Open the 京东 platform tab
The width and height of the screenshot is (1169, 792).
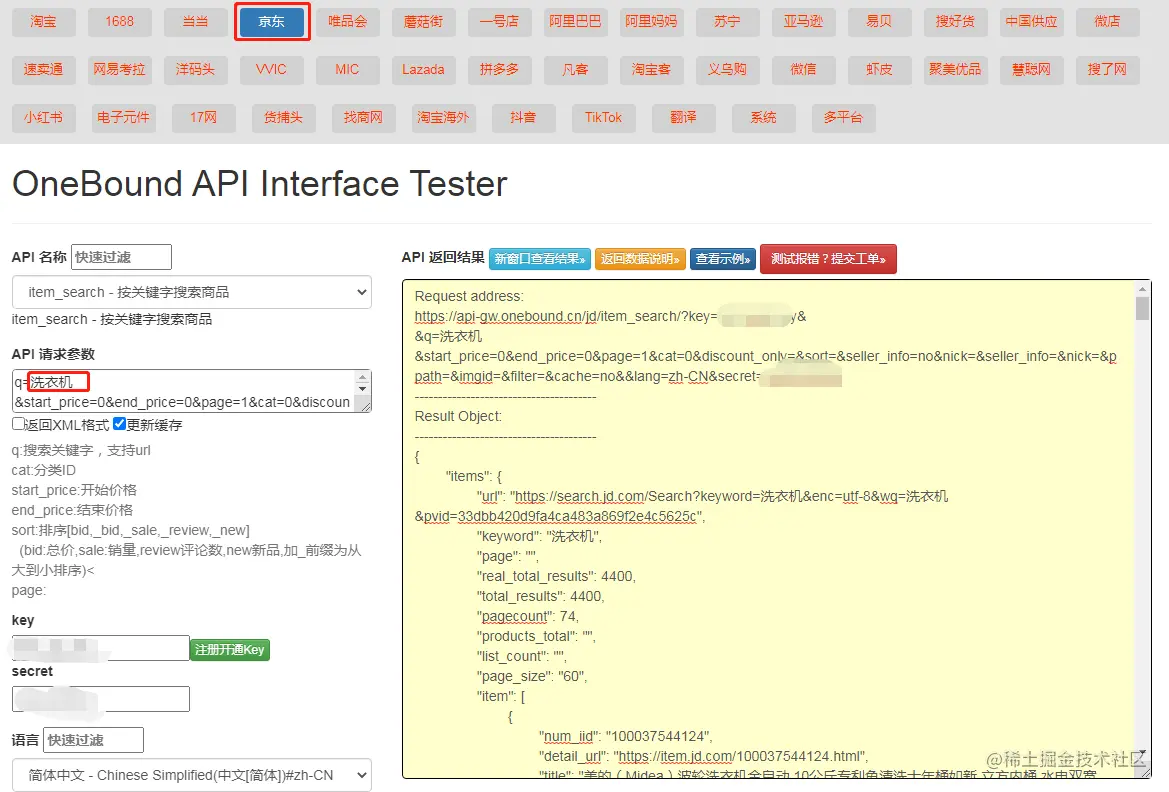pyautogui.click(x=271, y=22)
